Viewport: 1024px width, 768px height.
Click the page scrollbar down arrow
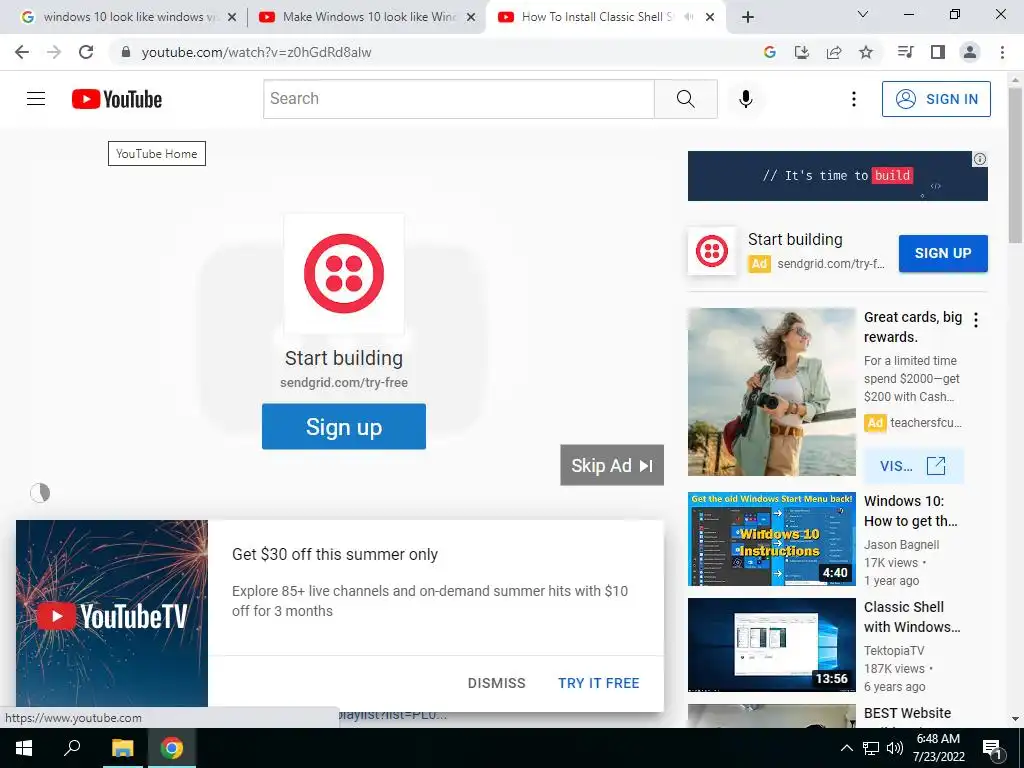(1016, 719)
